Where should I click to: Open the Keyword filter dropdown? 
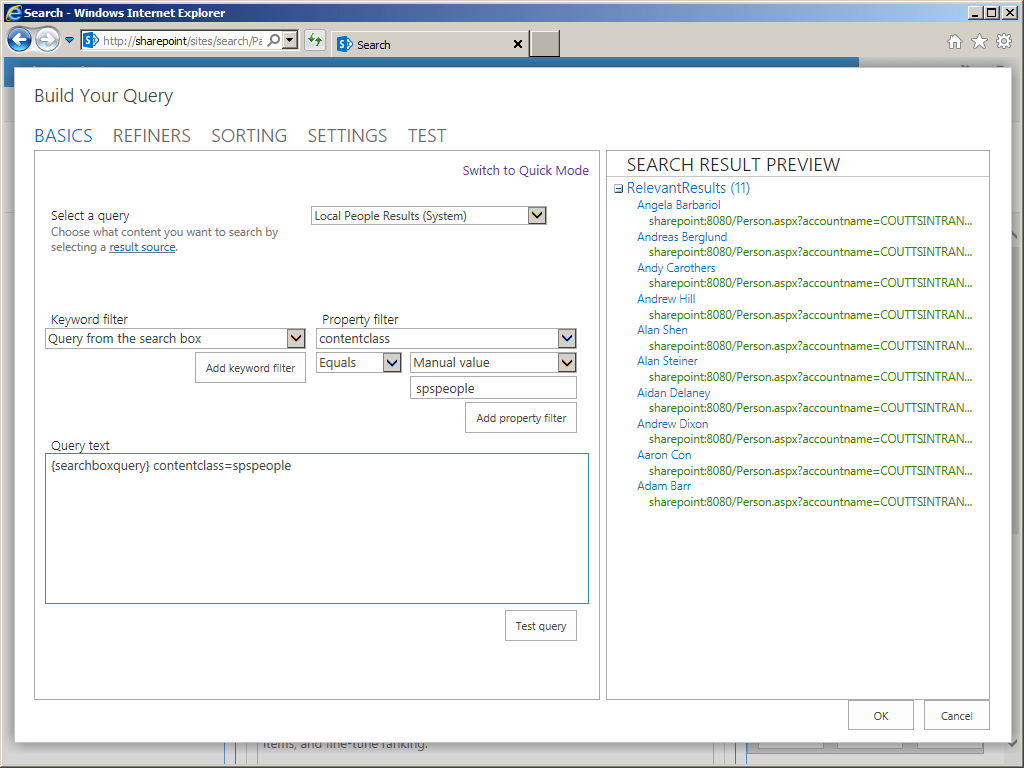(296, 338)
